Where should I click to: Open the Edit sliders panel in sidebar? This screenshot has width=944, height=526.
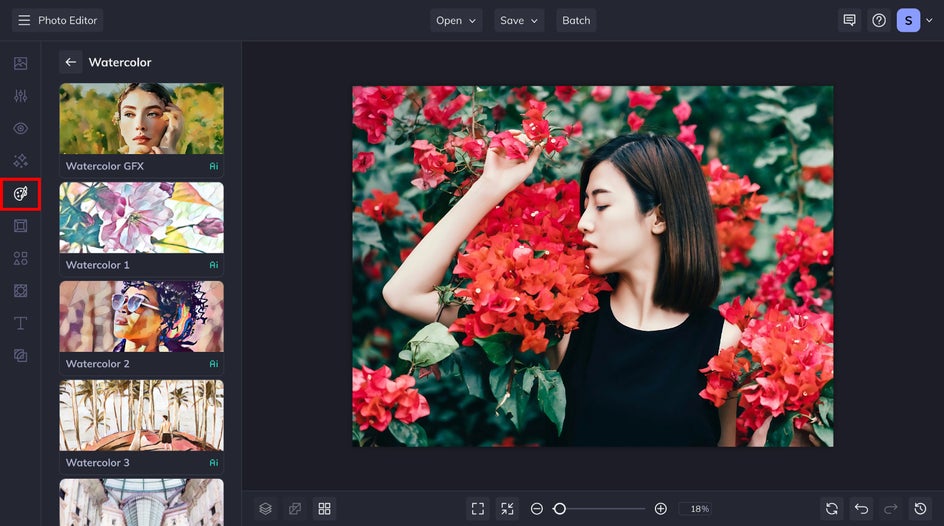(20, 96)
